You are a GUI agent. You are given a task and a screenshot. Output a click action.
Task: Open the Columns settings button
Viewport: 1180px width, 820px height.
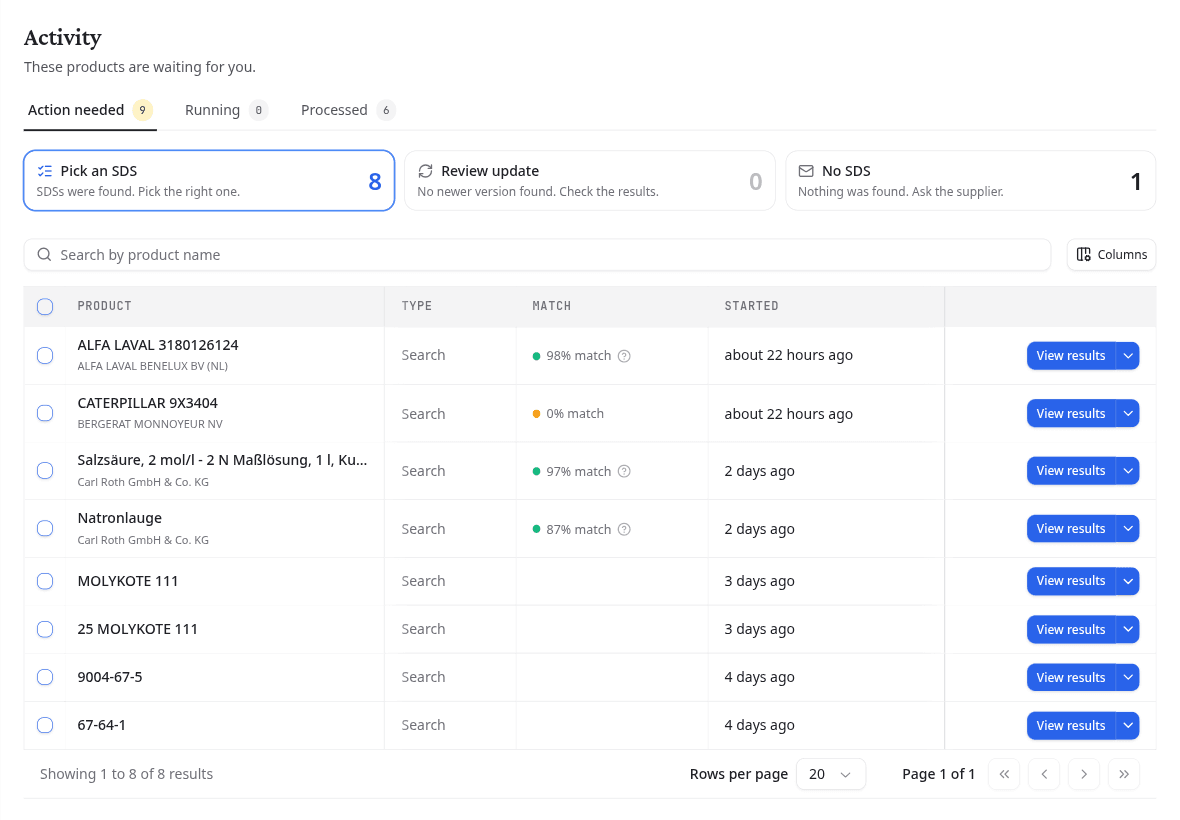(x=1112, y=255)
